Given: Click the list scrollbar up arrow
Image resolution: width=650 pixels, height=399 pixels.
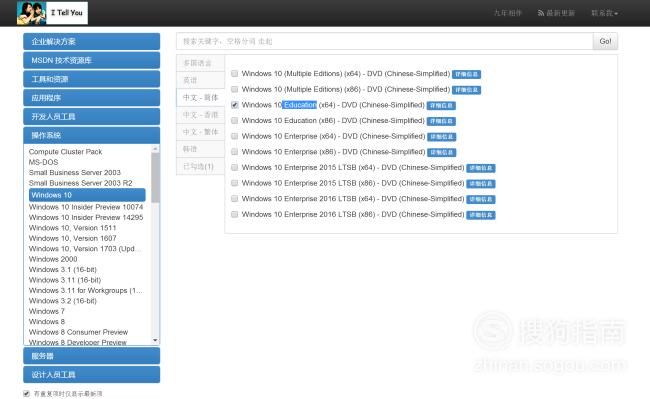Looking at the screenshot, I should point(155,148).
